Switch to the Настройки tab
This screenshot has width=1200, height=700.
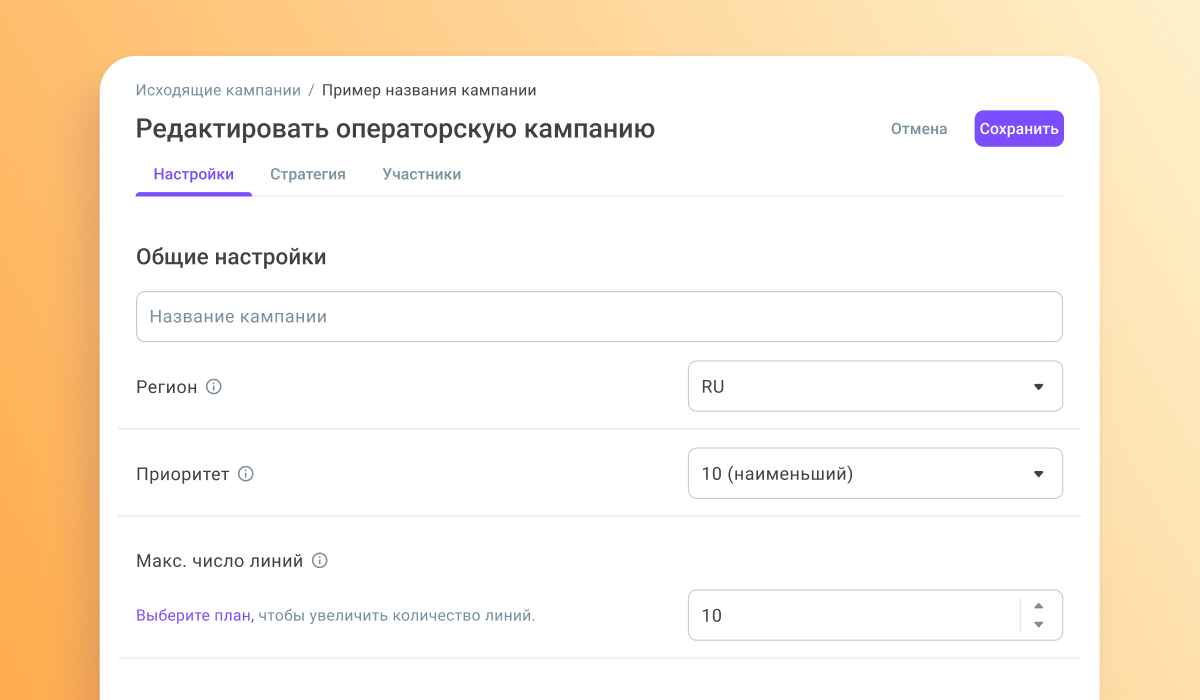pos(194,174)
